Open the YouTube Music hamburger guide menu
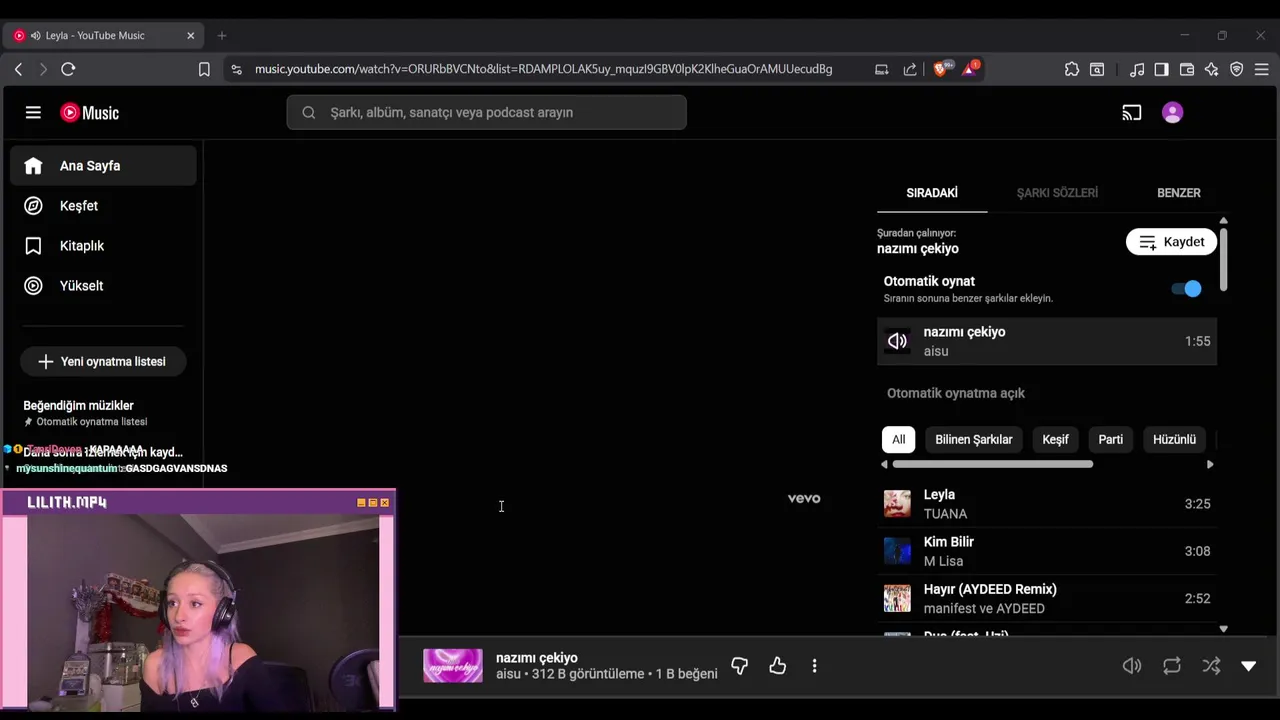This screenshot has height=720, width=1280. point(33,113)
